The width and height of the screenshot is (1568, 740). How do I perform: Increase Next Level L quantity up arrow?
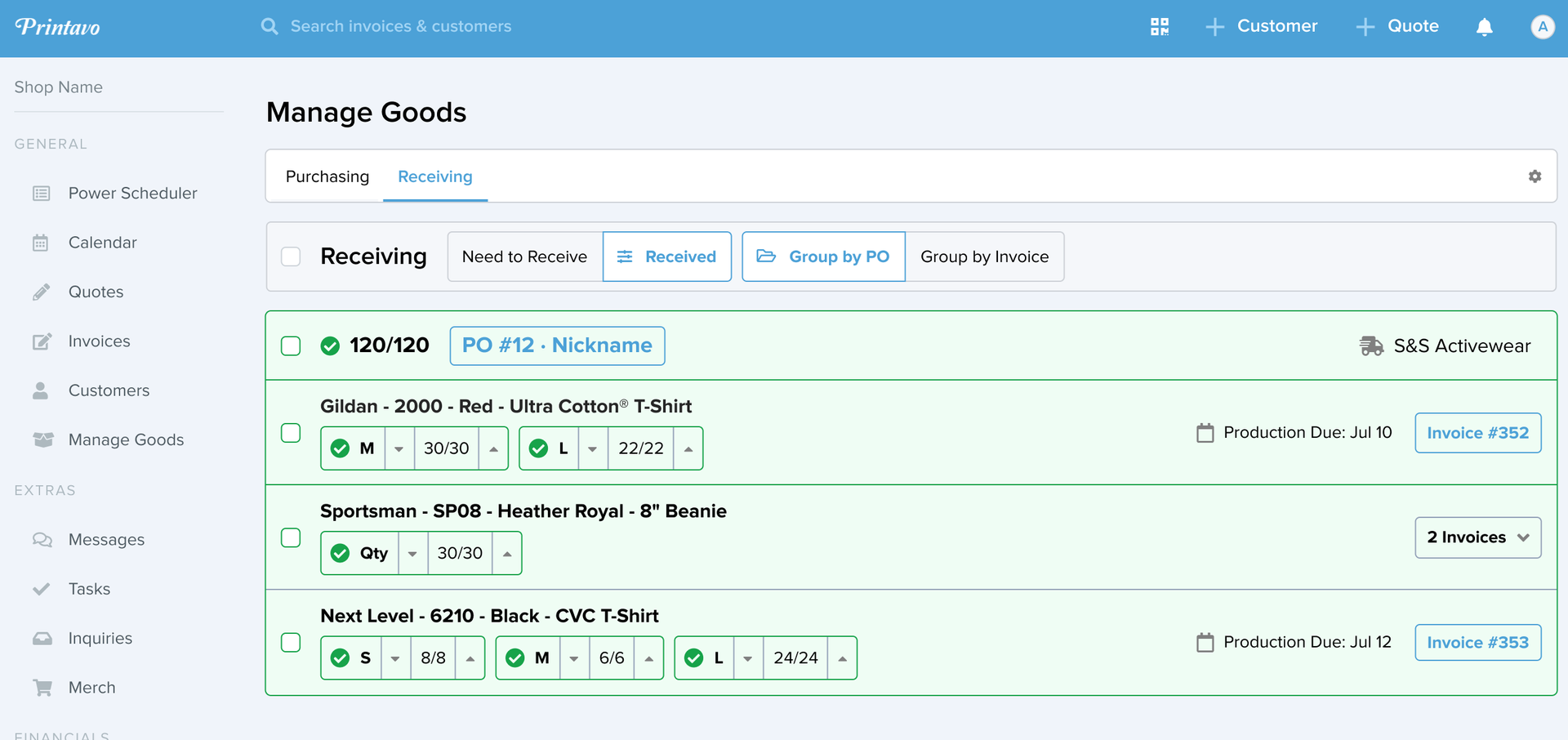coord(842,658)
